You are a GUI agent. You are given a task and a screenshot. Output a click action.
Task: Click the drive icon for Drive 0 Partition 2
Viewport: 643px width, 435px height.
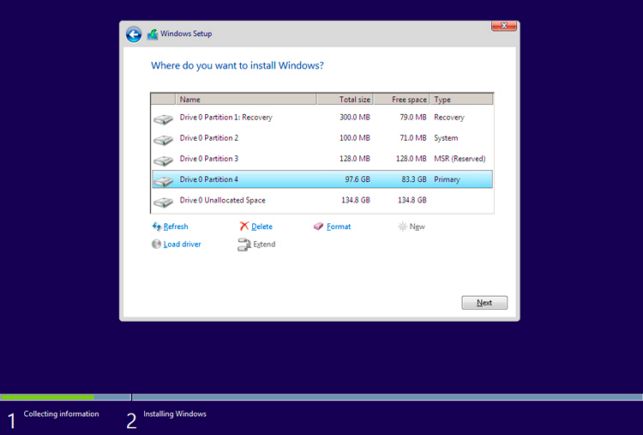(x=163, y=140)
